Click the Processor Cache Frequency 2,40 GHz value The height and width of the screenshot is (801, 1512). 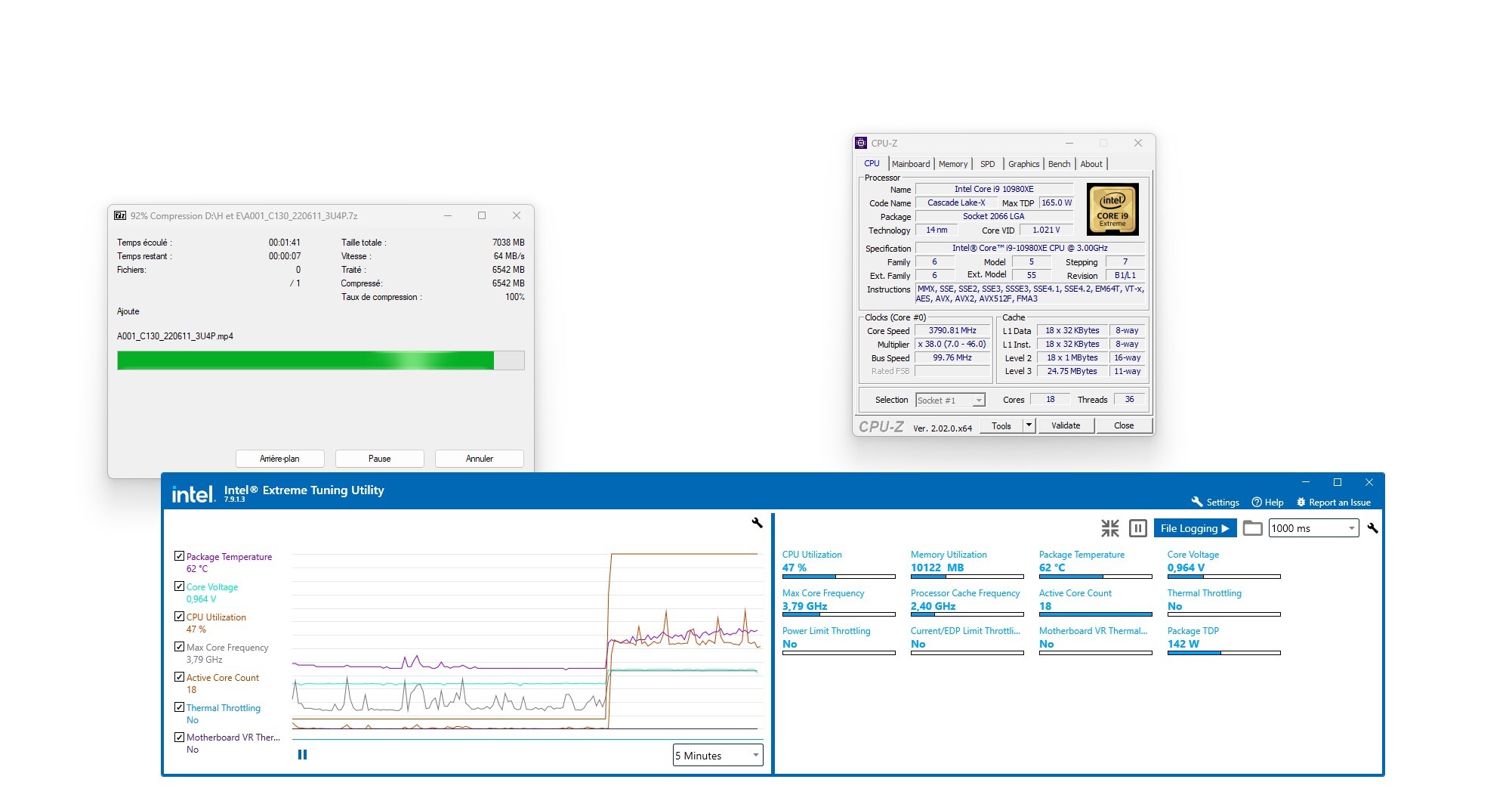(x=933, y=606)
